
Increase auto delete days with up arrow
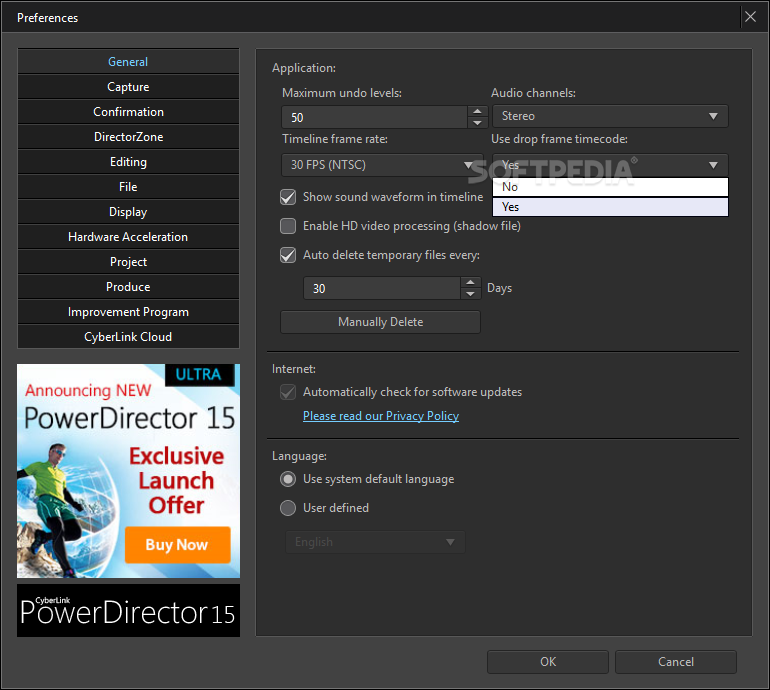pyautogui.click(x=470, y=282)
